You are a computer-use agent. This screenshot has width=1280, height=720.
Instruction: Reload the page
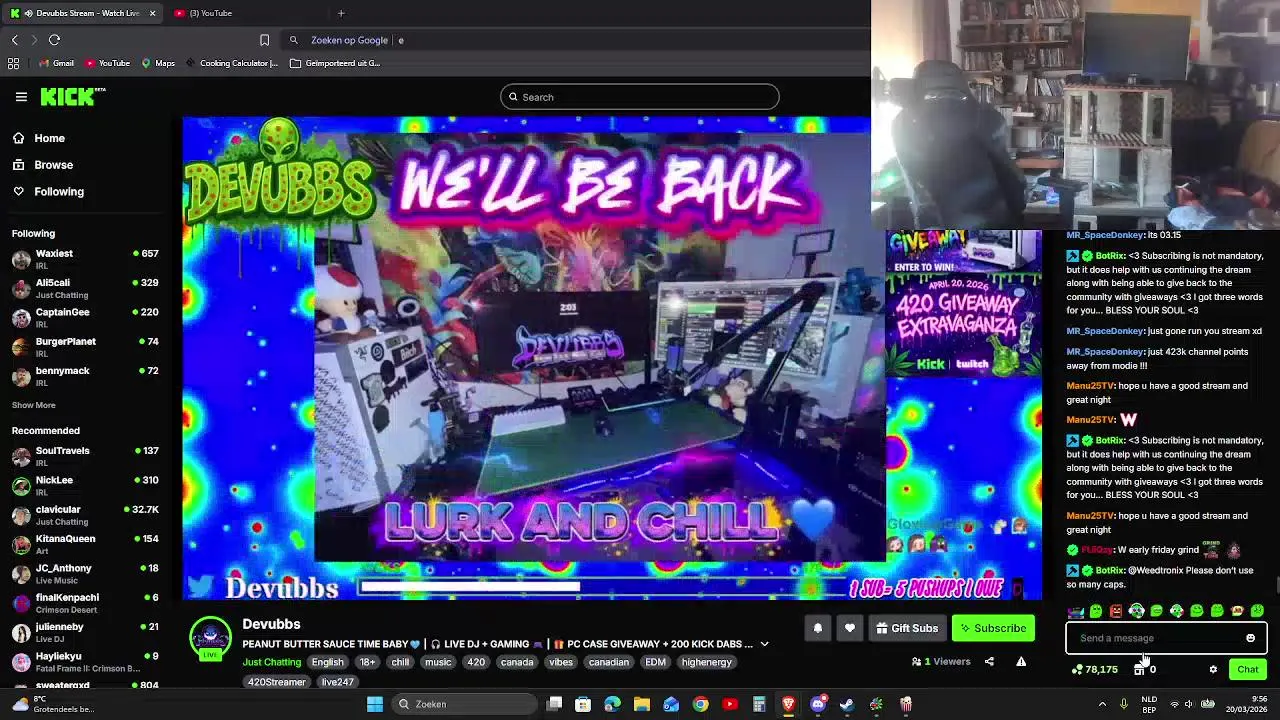[x=54, y=40]
